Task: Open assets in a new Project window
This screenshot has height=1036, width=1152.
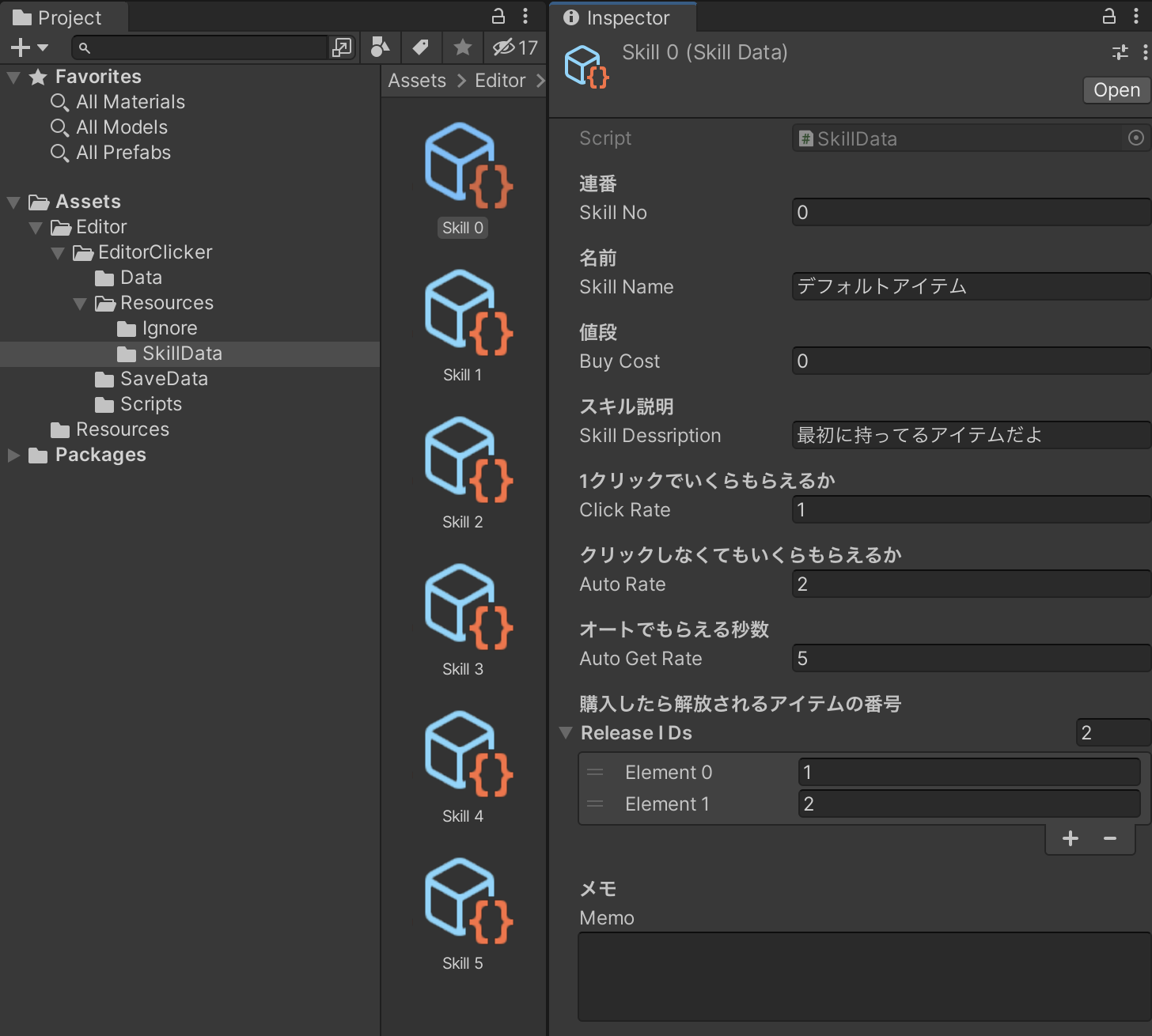Action: tap(341, 47)
